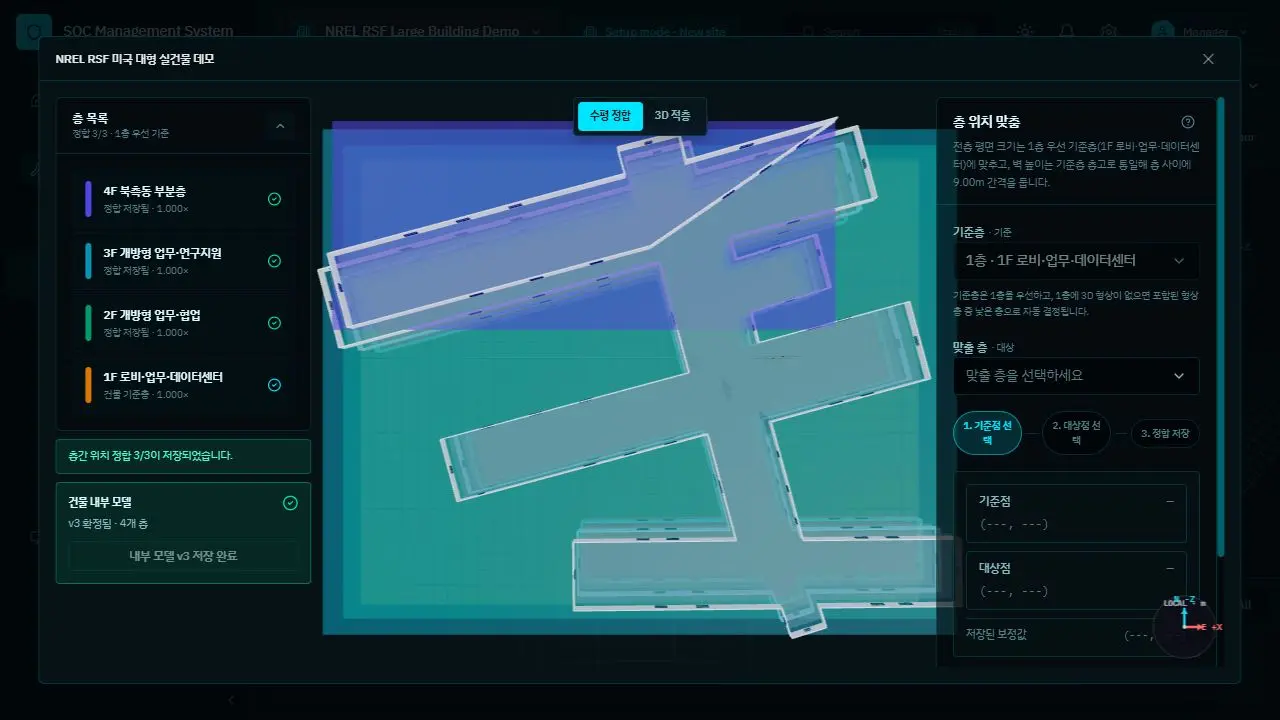Click the blue color bar of the 3F floor
The image size is (1280, 720).
[88, 261]
